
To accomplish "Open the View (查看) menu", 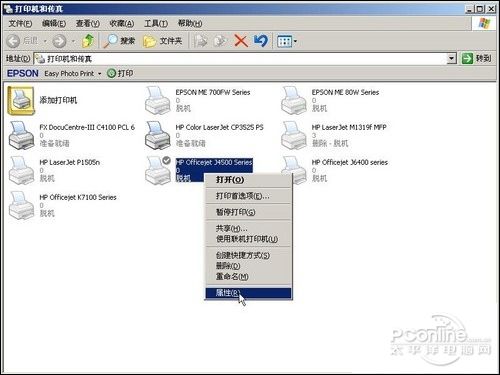I will (x=88, y=24).
